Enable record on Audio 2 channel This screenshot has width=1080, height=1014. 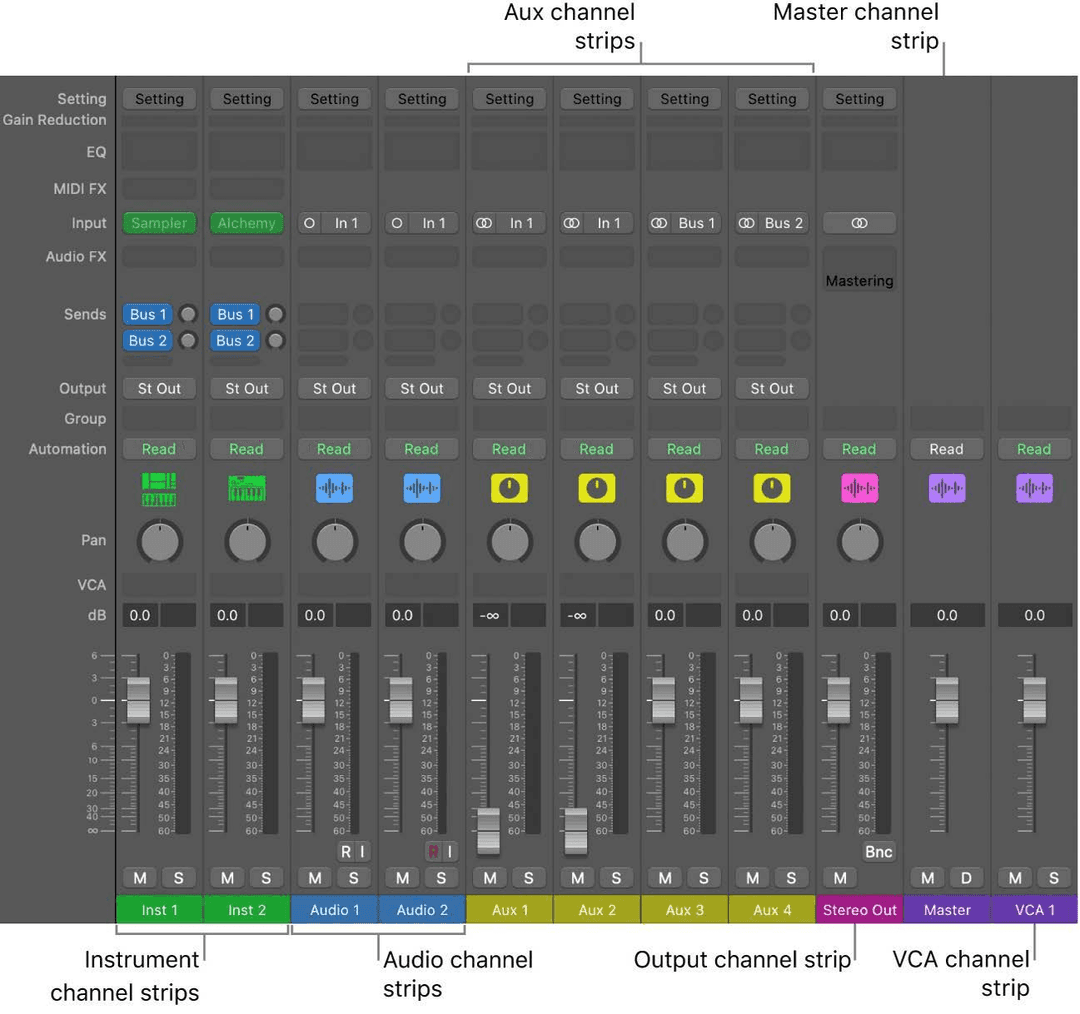coord(433,851)
